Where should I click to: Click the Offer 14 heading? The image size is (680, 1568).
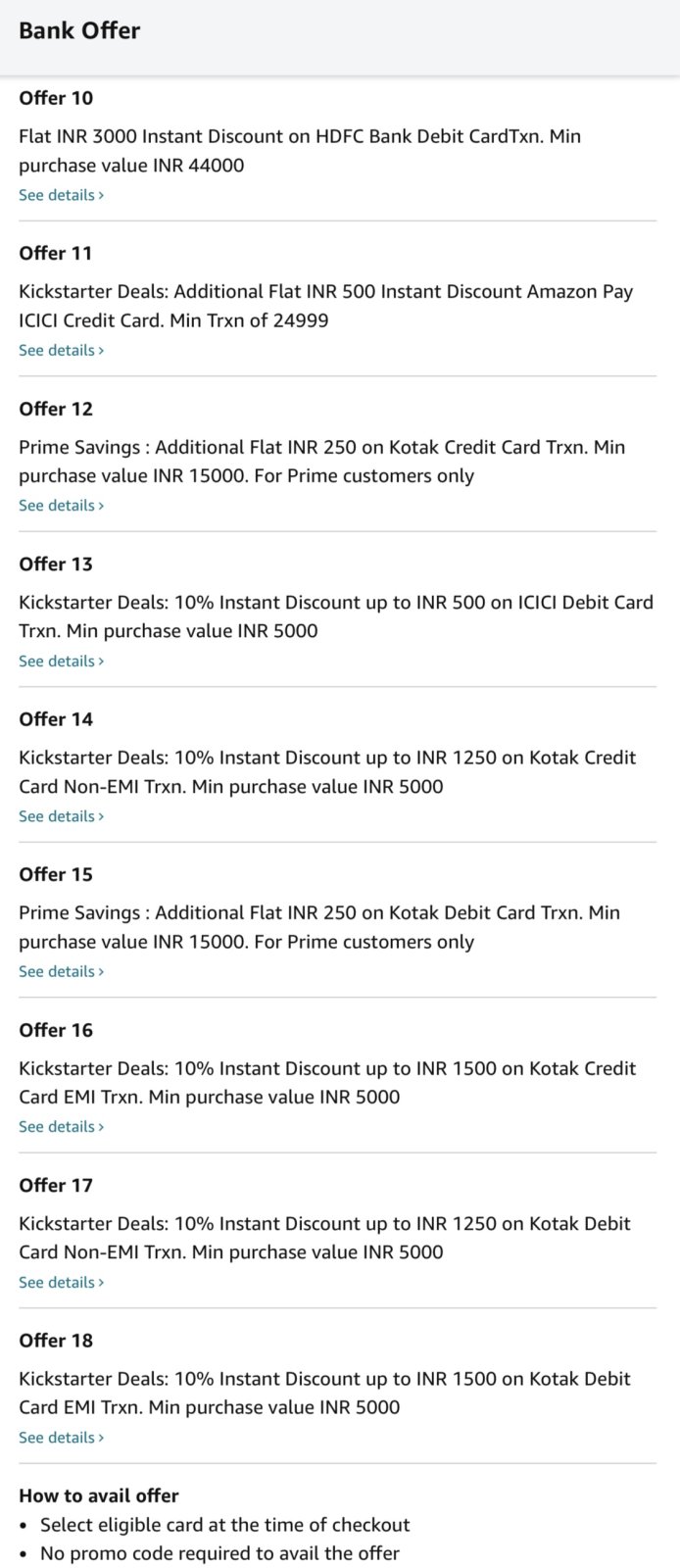[x=56, y=719]
